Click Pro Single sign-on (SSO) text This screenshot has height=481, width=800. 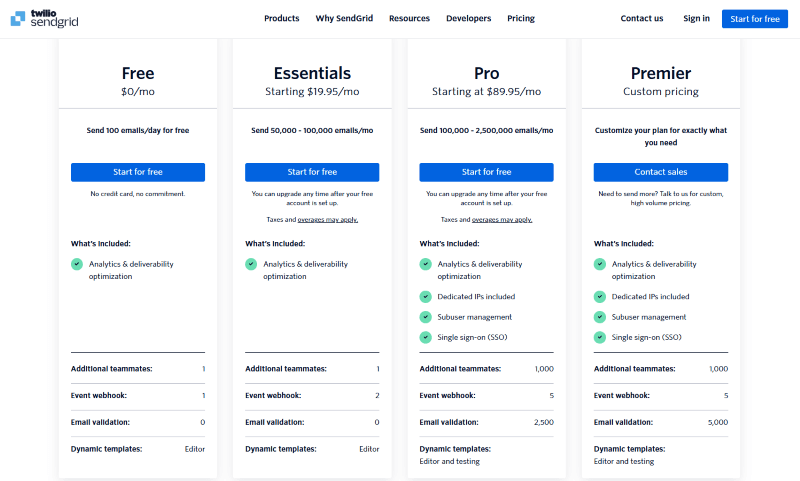pyautogui.click(x=472, y=337)
